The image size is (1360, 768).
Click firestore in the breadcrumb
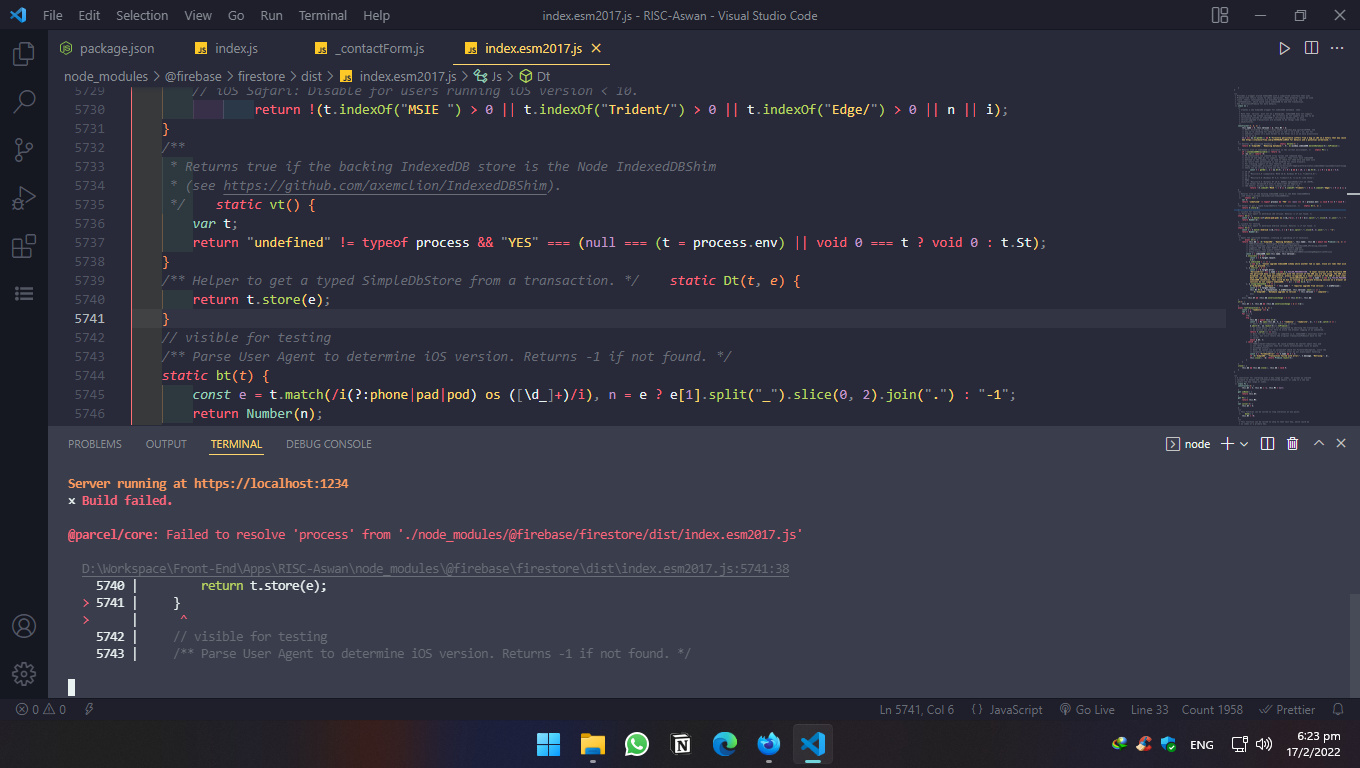coord(261,76)
